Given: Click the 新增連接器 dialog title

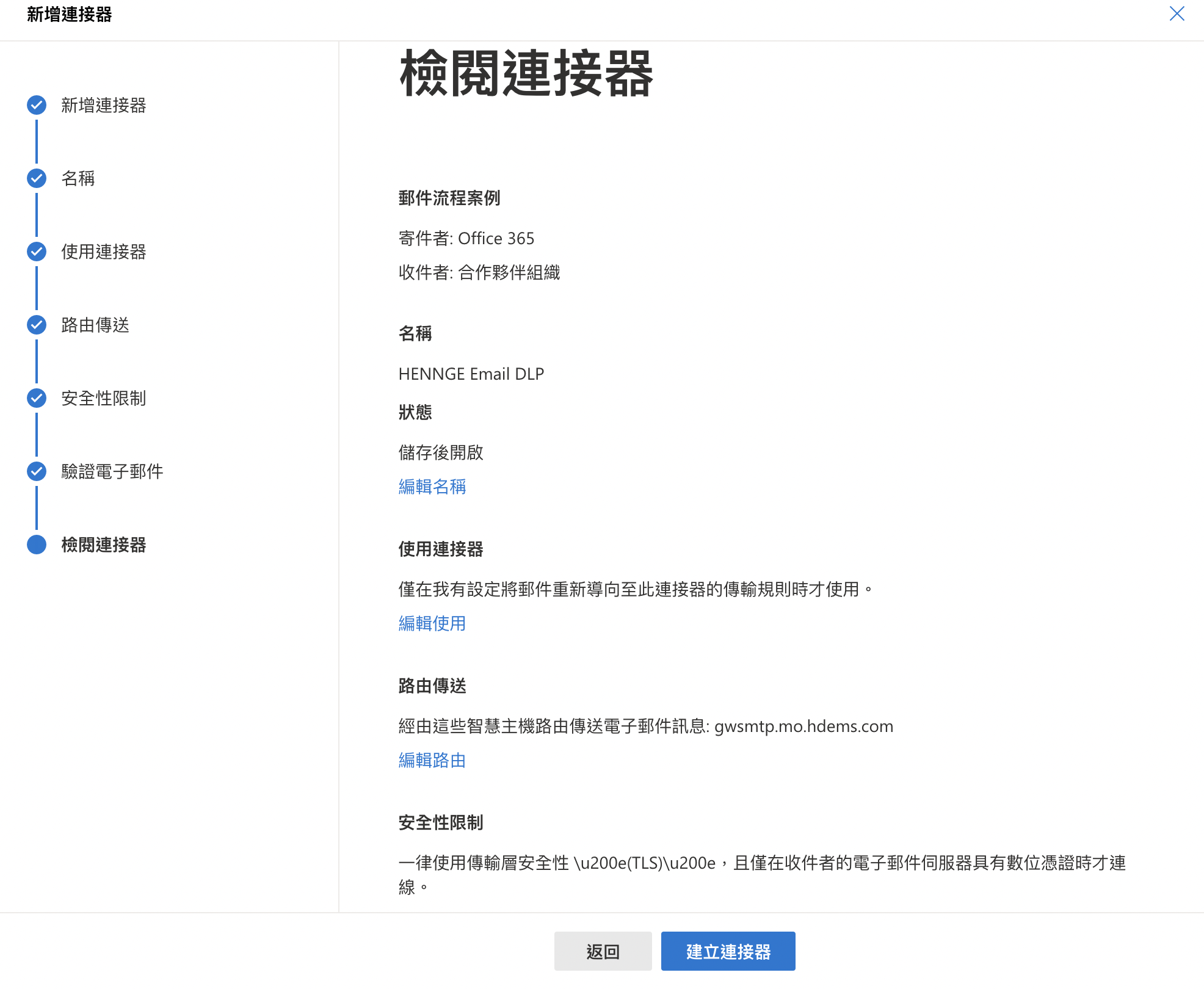Looking at the screenshot, I should [x=70, y=14].
